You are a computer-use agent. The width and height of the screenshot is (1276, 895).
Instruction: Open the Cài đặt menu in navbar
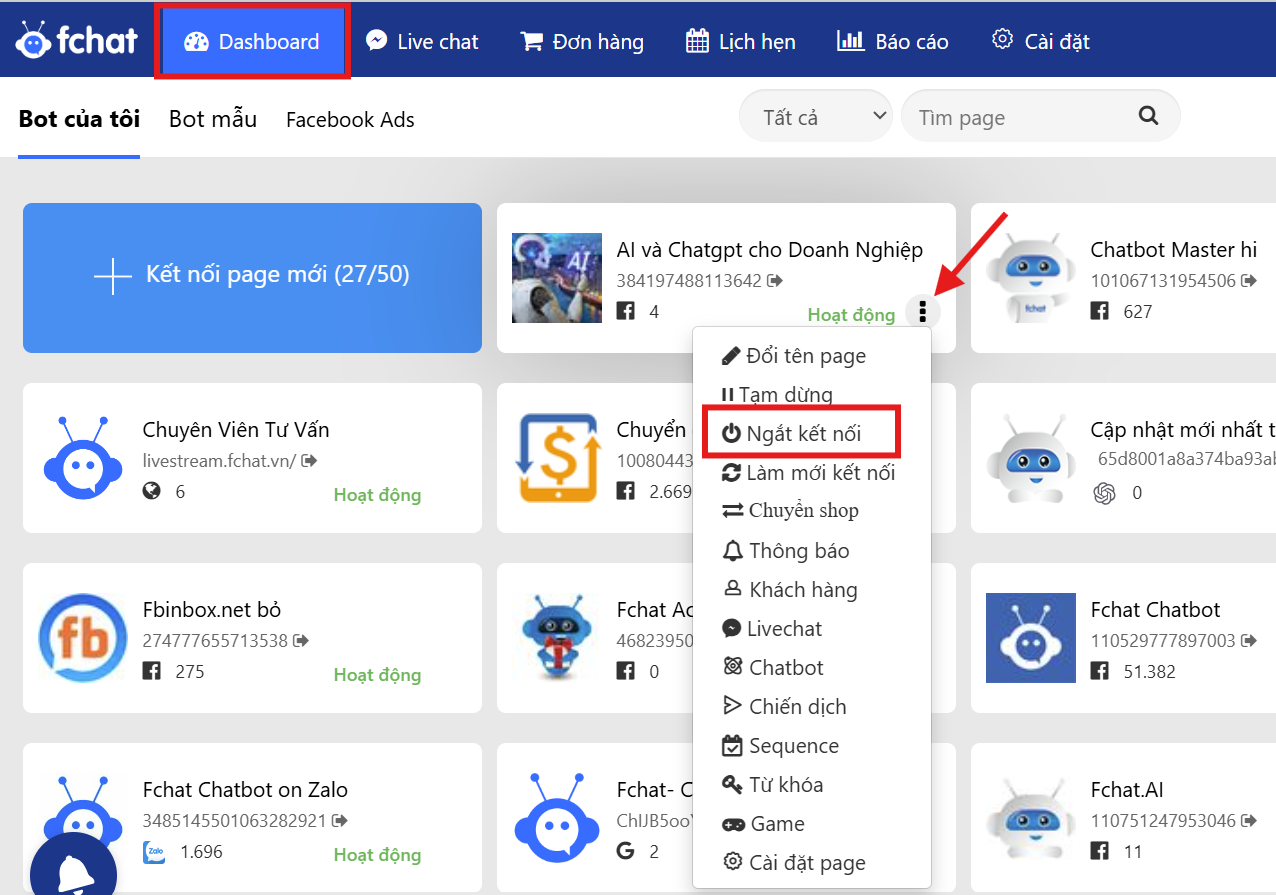pos(1040,41)
